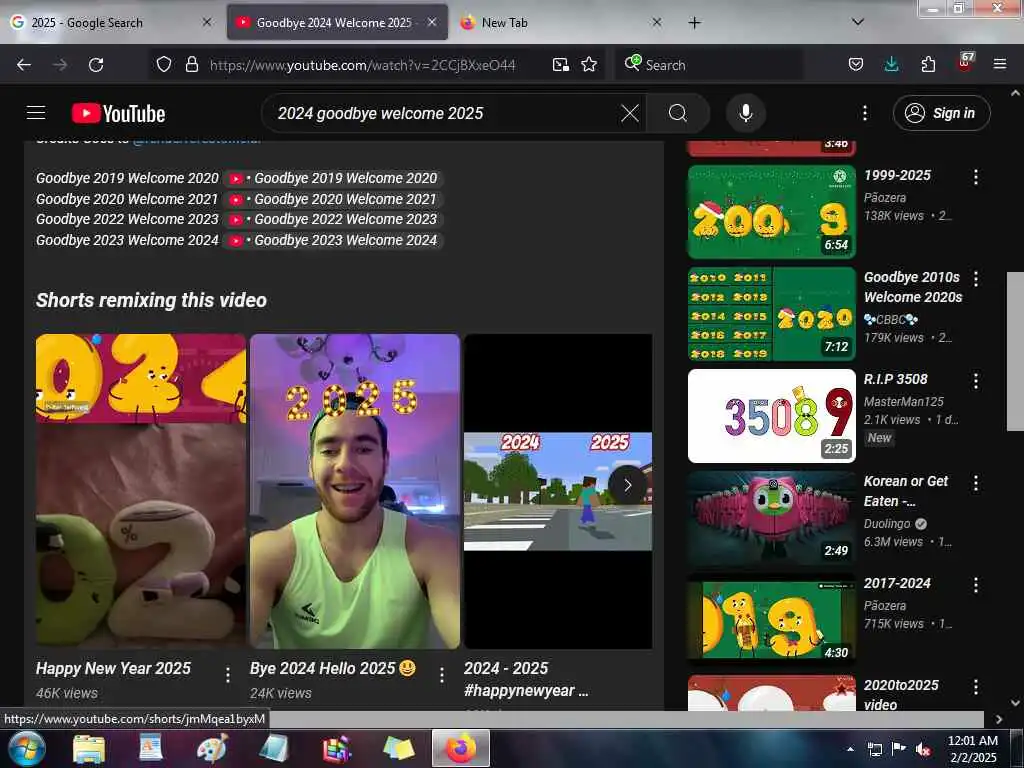Screen dimensions: 1024x768
Task: Click the horizontal scrollbar right arrow
Action: pyautogui.click(x=999, y=719)
